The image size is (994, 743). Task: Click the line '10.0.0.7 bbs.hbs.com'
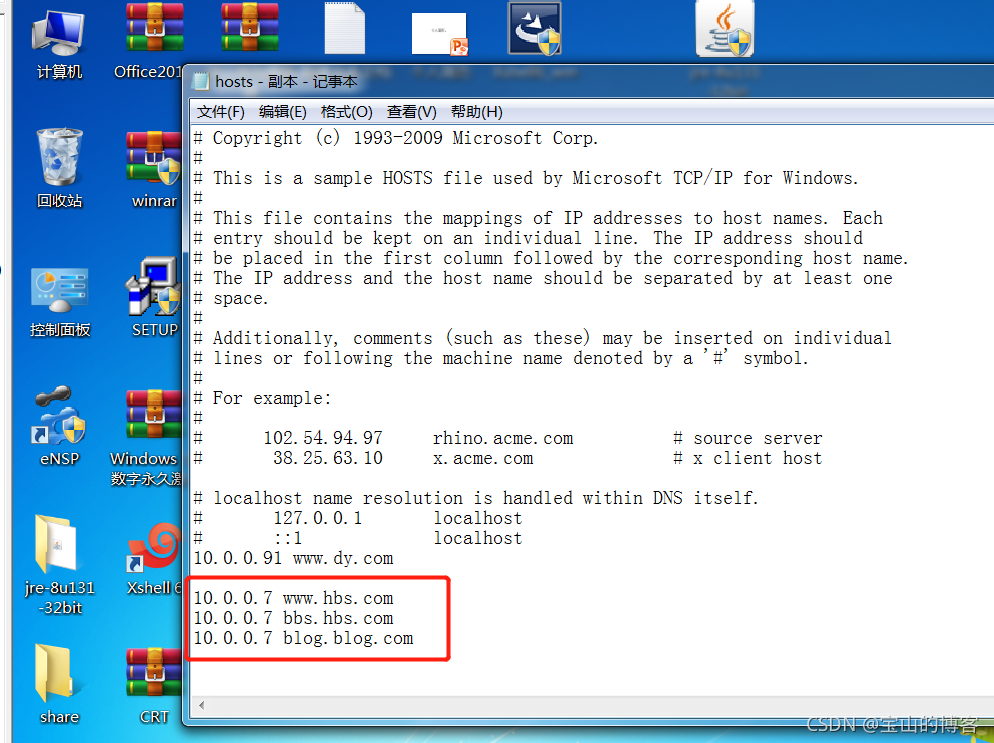(x=293, y=618)
